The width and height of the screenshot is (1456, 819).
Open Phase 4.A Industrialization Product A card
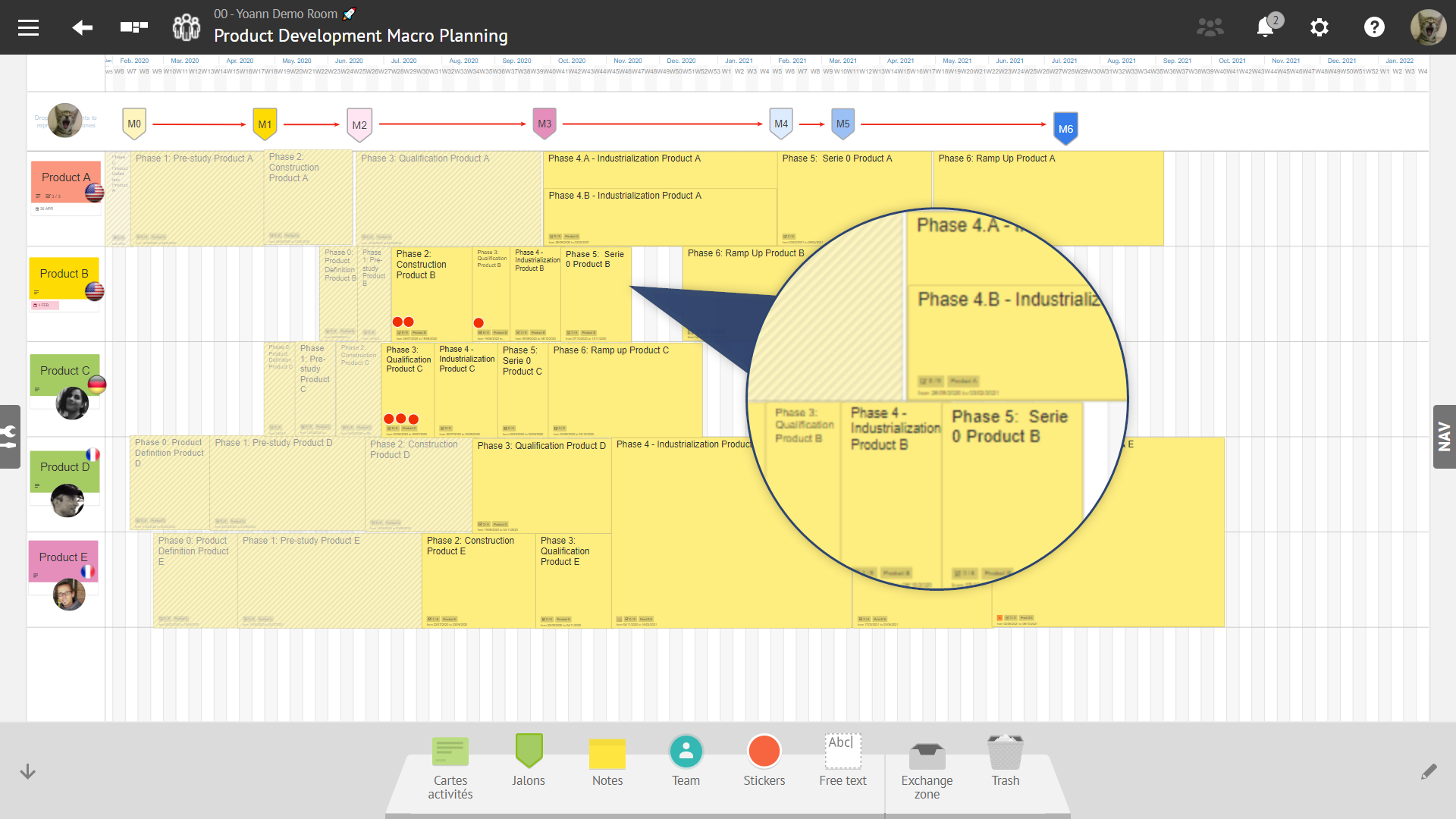point(660,169)
